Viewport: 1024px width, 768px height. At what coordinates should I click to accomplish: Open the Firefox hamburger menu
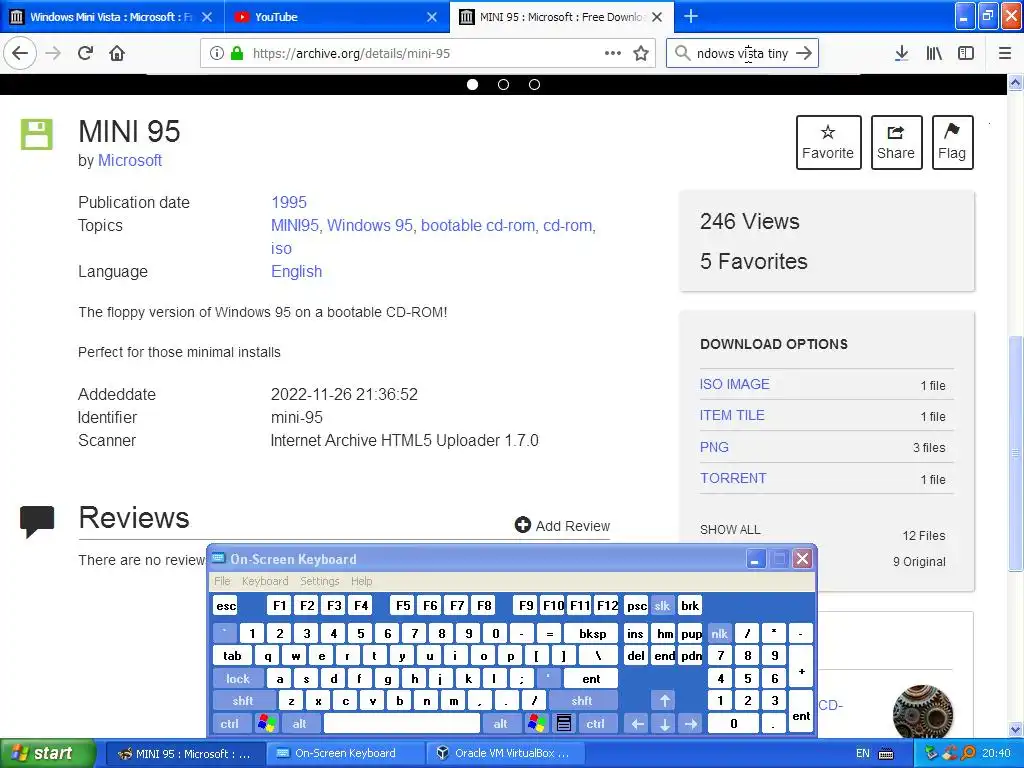tap(1004, 54)
